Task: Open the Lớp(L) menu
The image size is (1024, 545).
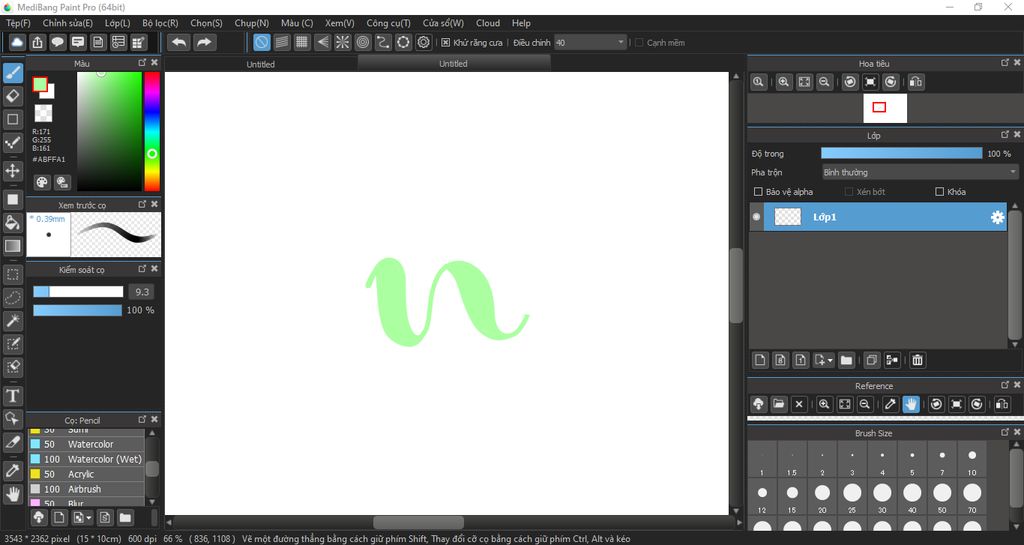Action: pos(118,23)
